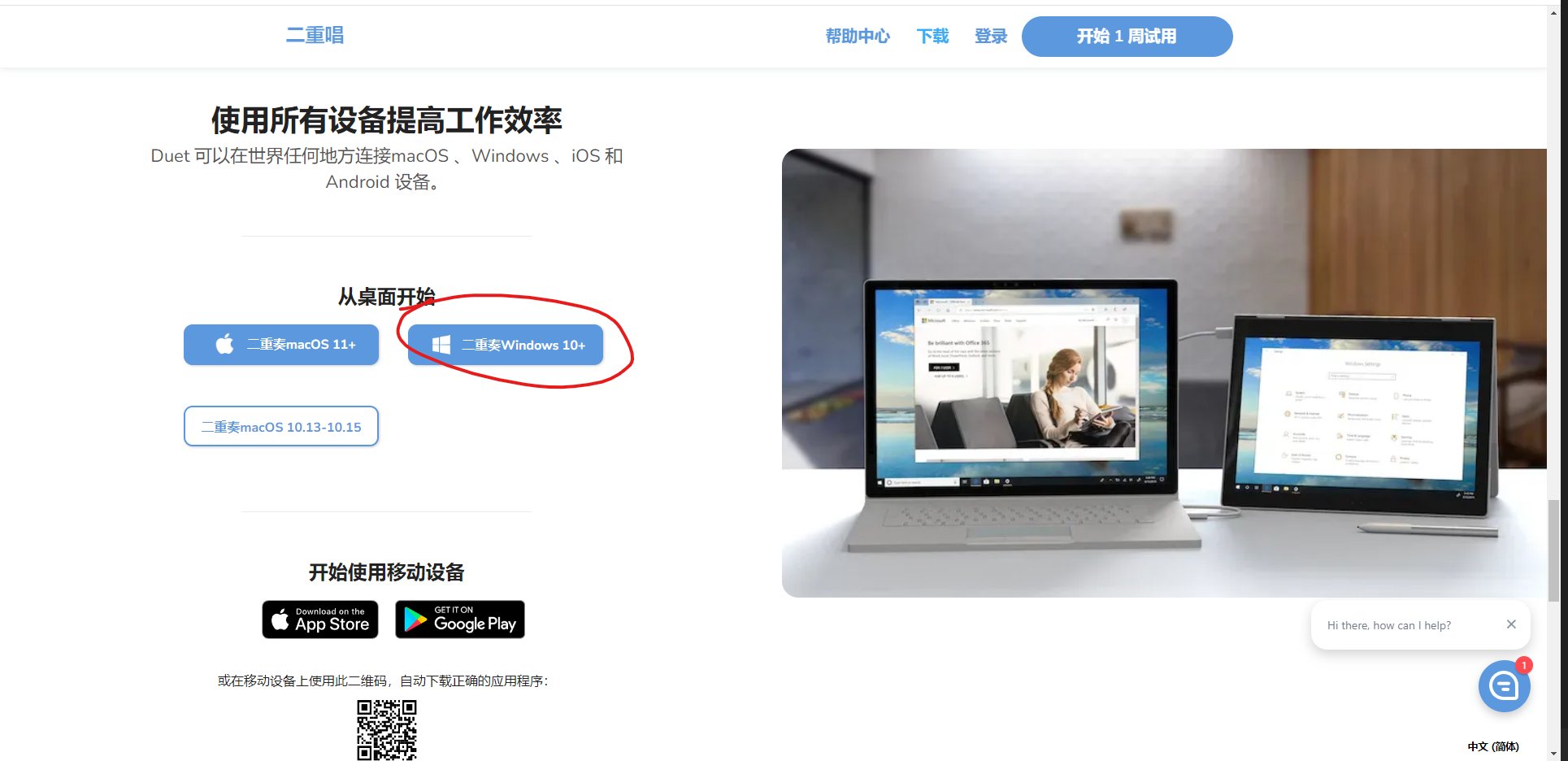Open the 中文 (简体) language selector
Image resolution: width=1568 pixels, height=761 pixels.
1493,746
